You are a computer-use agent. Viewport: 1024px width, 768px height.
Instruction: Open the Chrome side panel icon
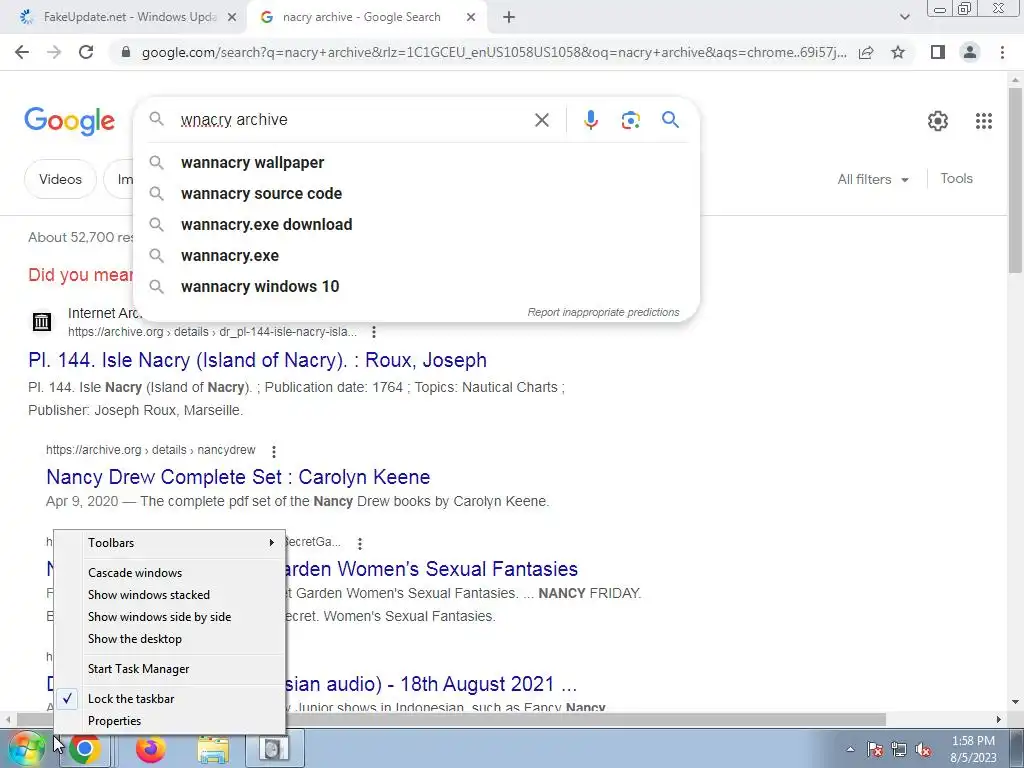pyautogui.click(x=938, y=52)
